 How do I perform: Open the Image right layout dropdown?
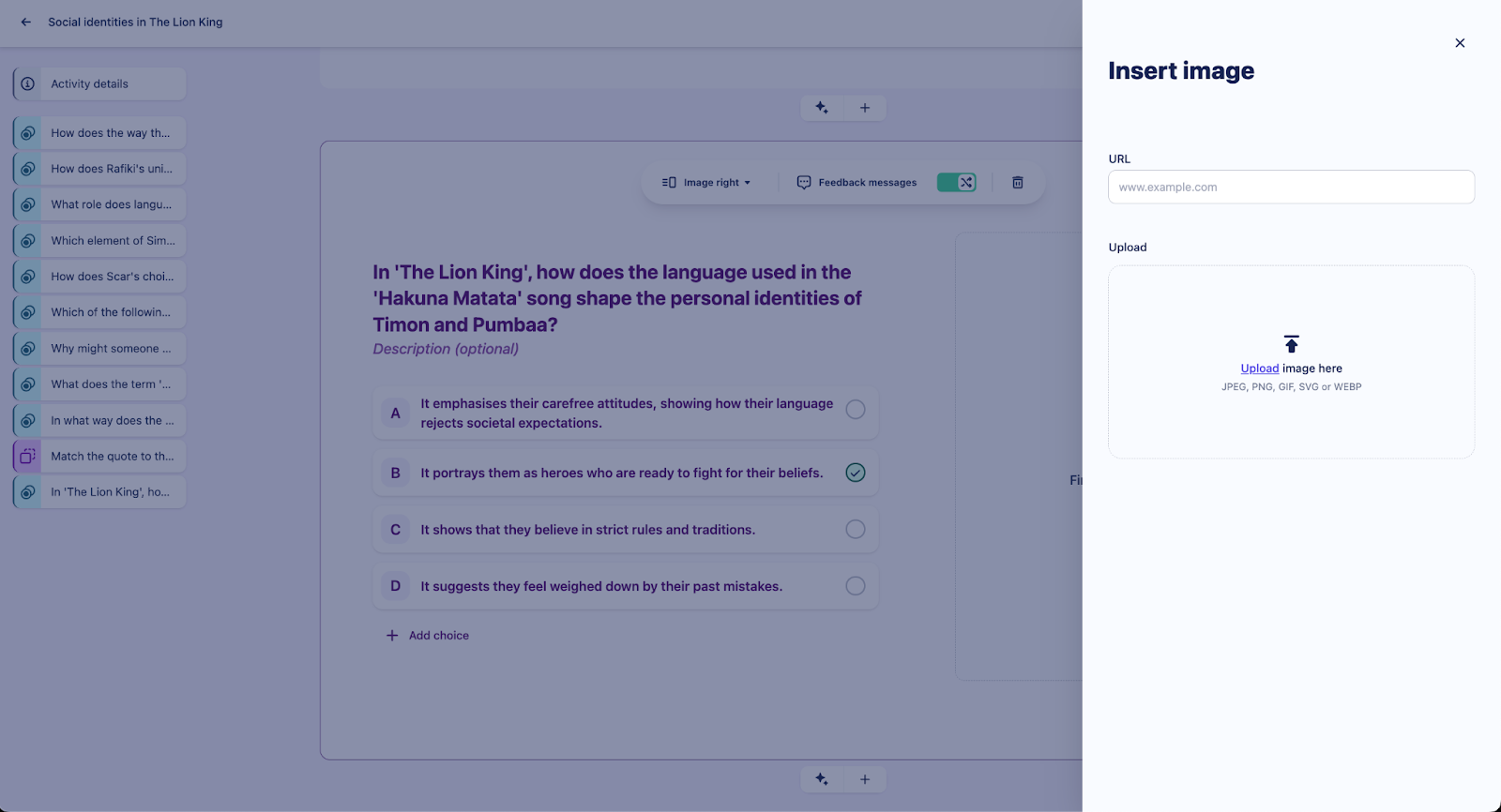(x=706, y=183)
